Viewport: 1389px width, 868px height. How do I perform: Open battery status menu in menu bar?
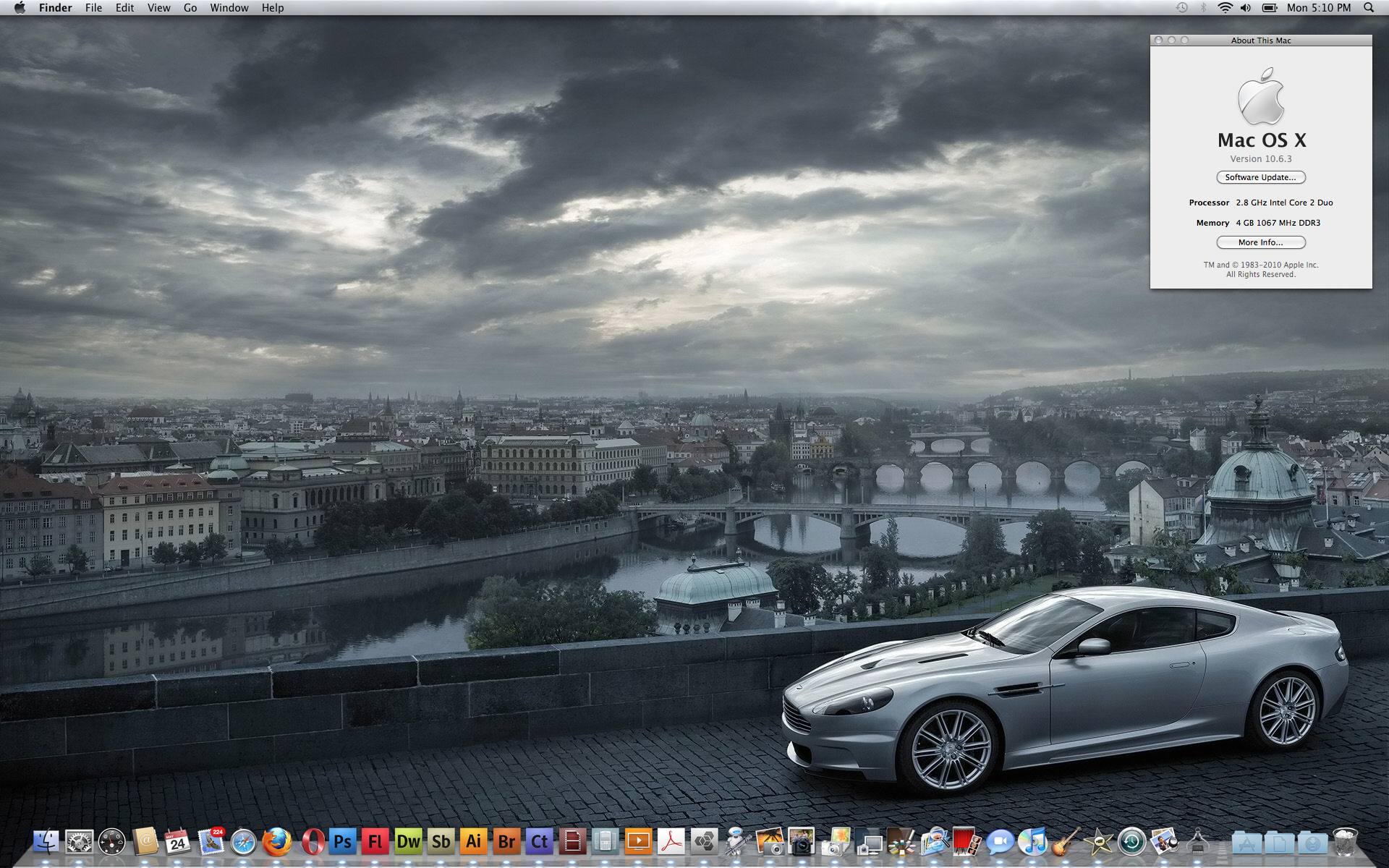point(1270,8)
